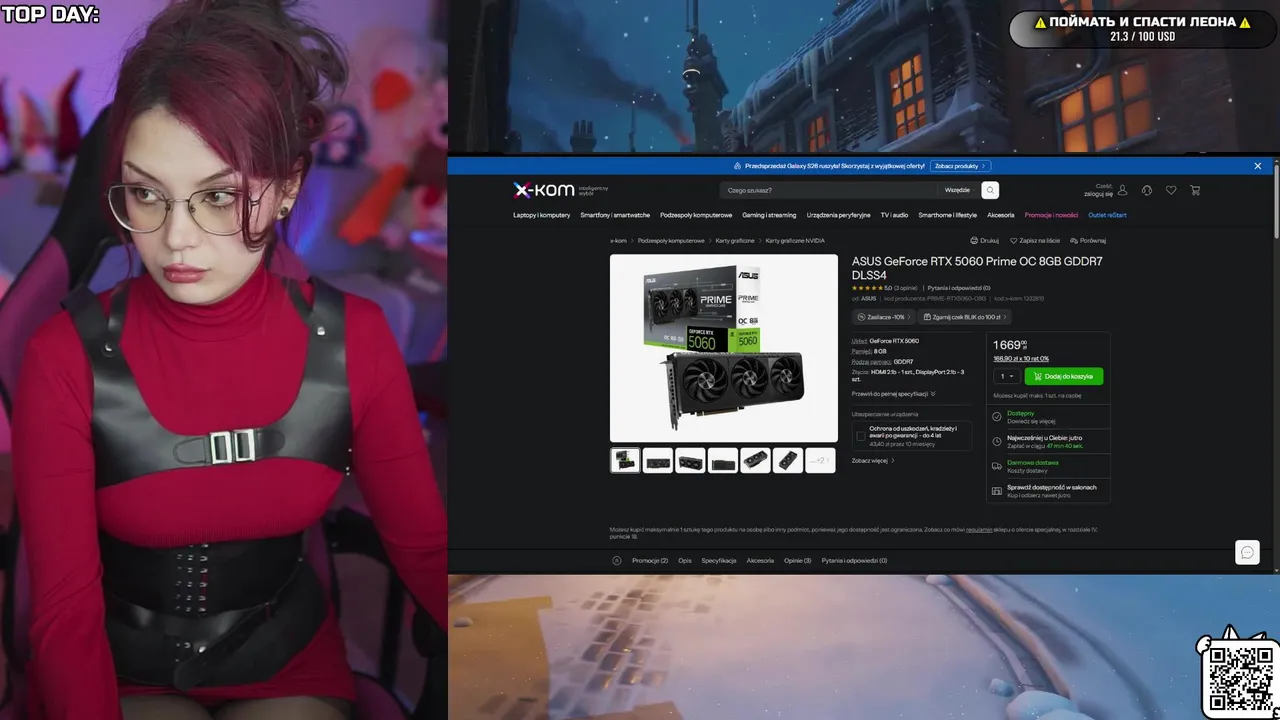Expand Zobacz więcej insurance options
Viewport: 1280px width, 720px height.
pos(873,461)
